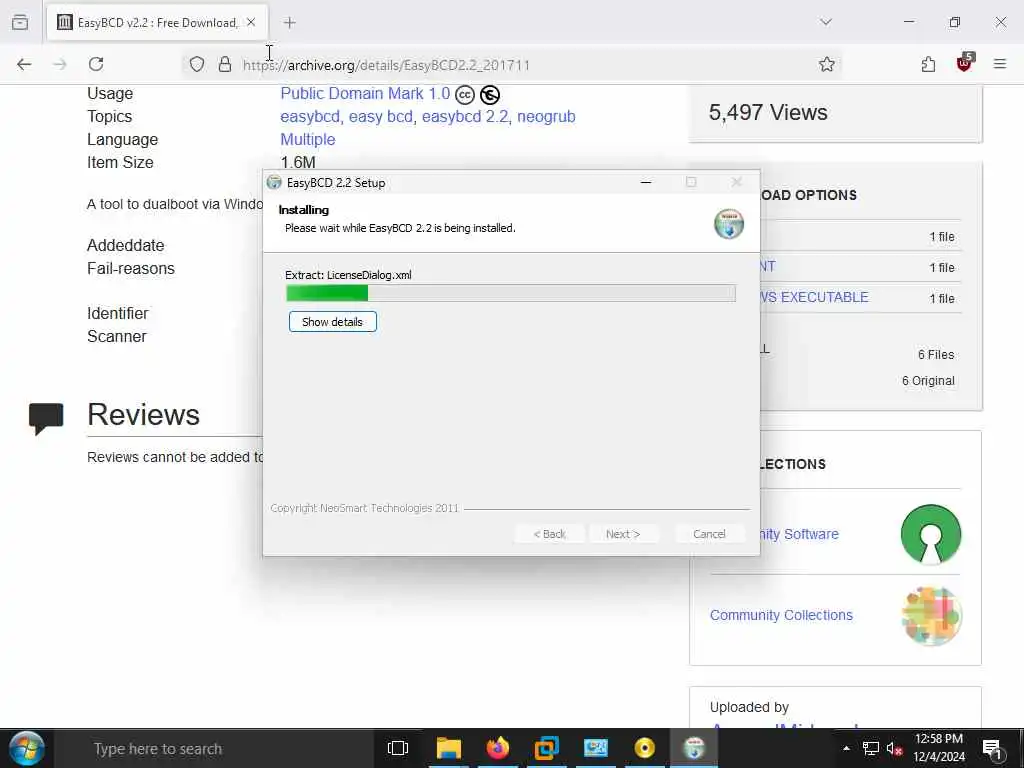
Task: Show hidden system tray icons
Action: (846, 748)
